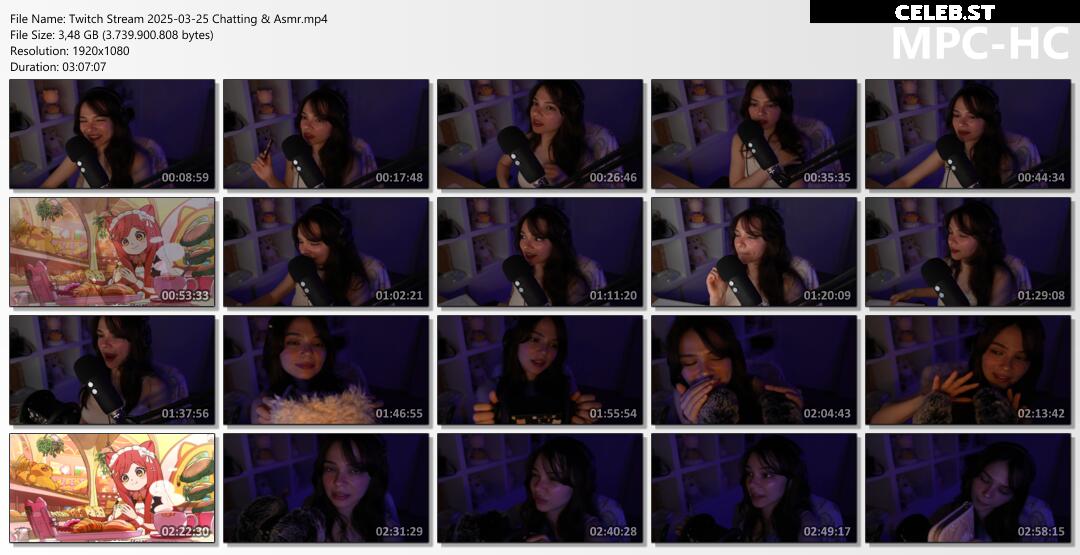Open the final frame at 02:58:15
This screenshot has height=555, width=1080.
968,488
